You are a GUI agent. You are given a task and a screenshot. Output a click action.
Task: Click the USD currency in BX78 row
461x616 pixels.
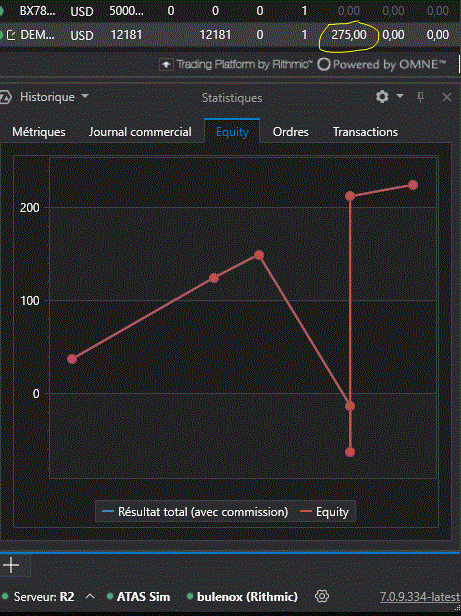tap(82, 11)
